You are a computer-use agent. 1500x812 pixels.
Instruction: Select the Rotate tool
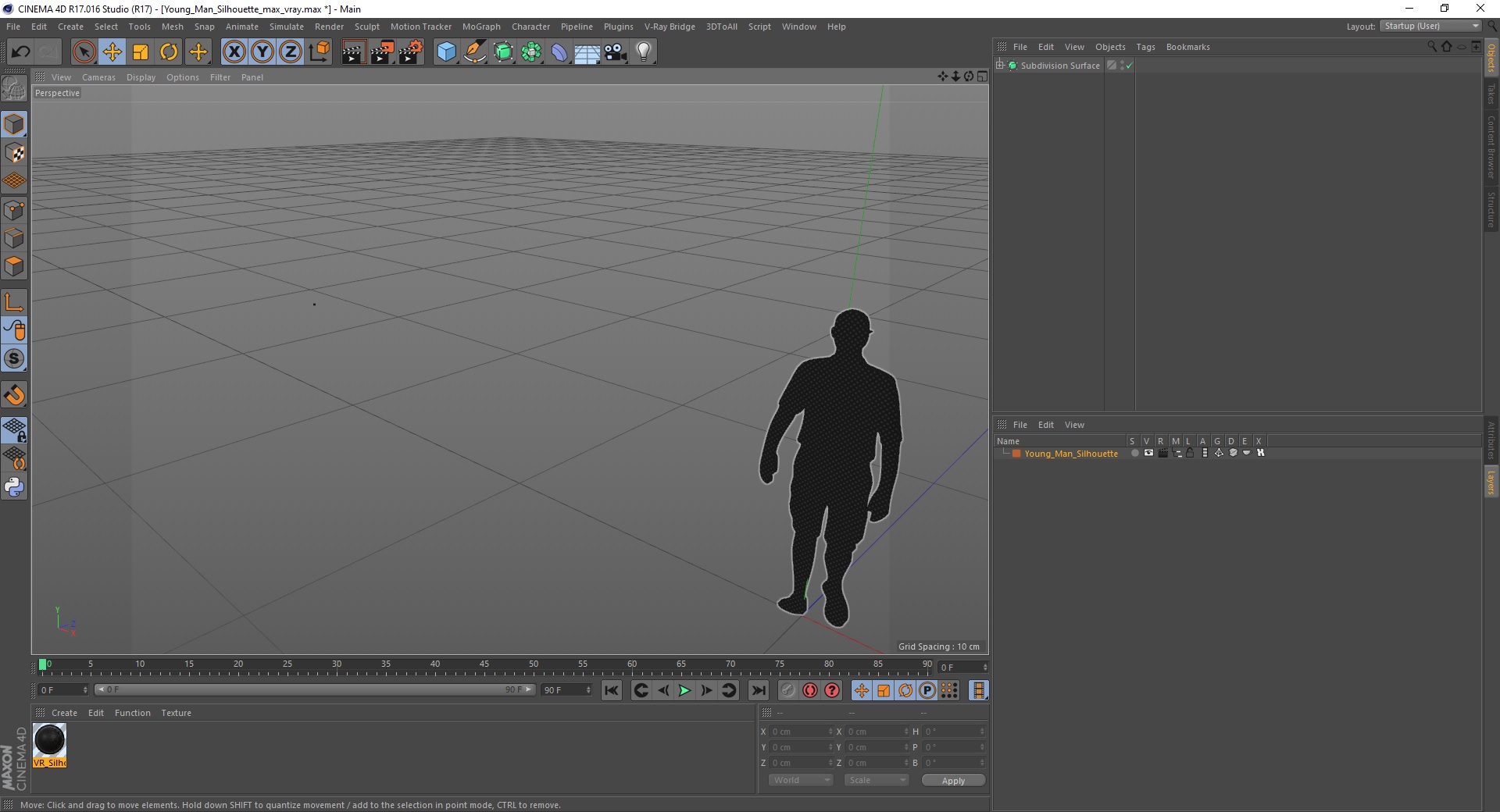pyautogui.click(x=169, y=52)
